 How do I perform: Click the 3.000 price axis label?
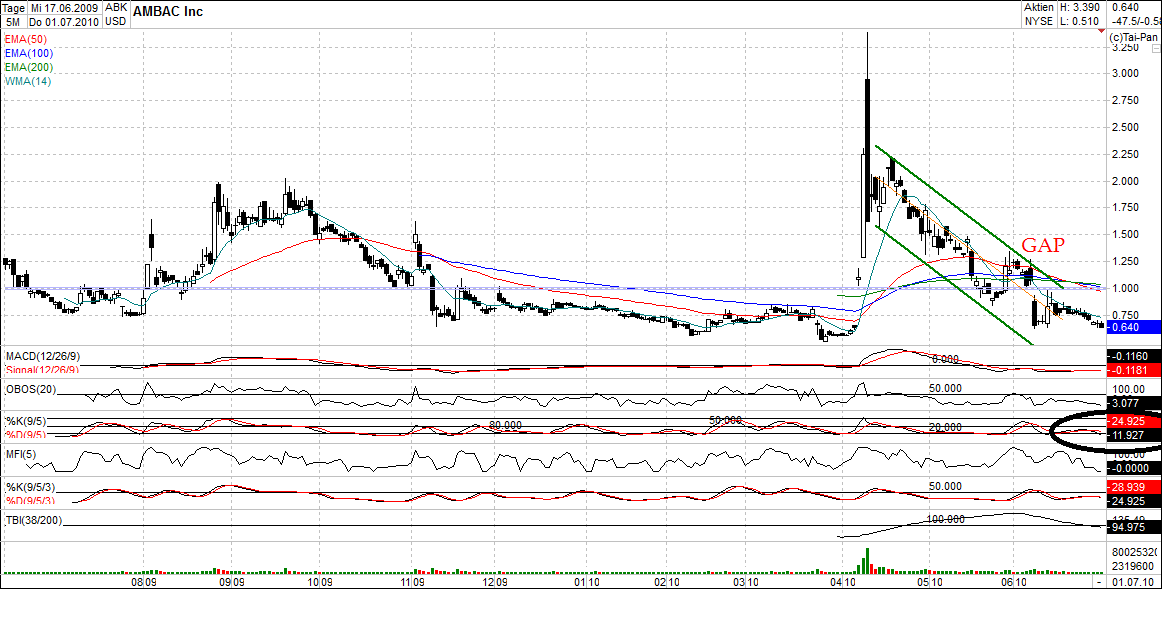[1125, 73]
